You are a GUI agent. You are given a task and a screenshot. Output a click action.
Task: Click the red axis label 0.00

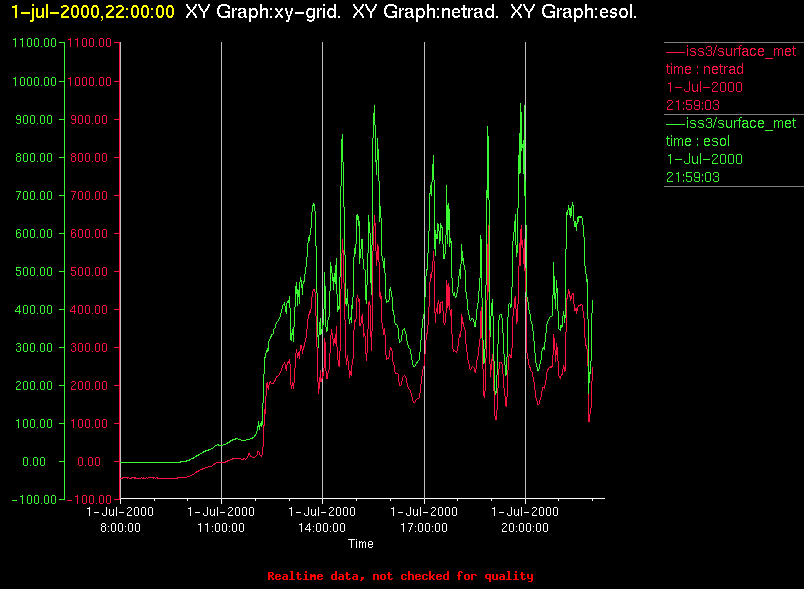[89, 462]
